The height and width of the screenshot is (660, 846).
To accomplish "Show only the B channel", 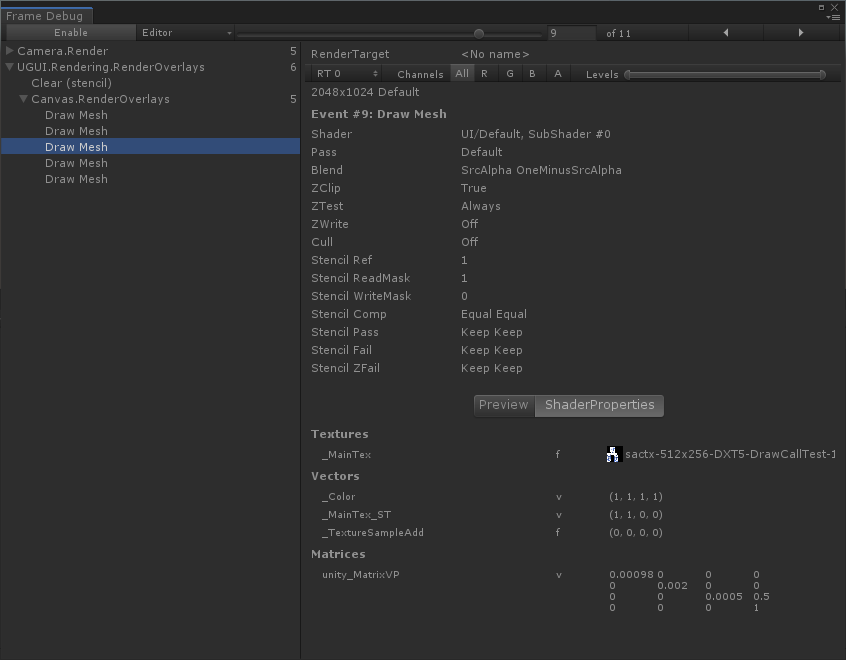I will [x=533, y=74].
